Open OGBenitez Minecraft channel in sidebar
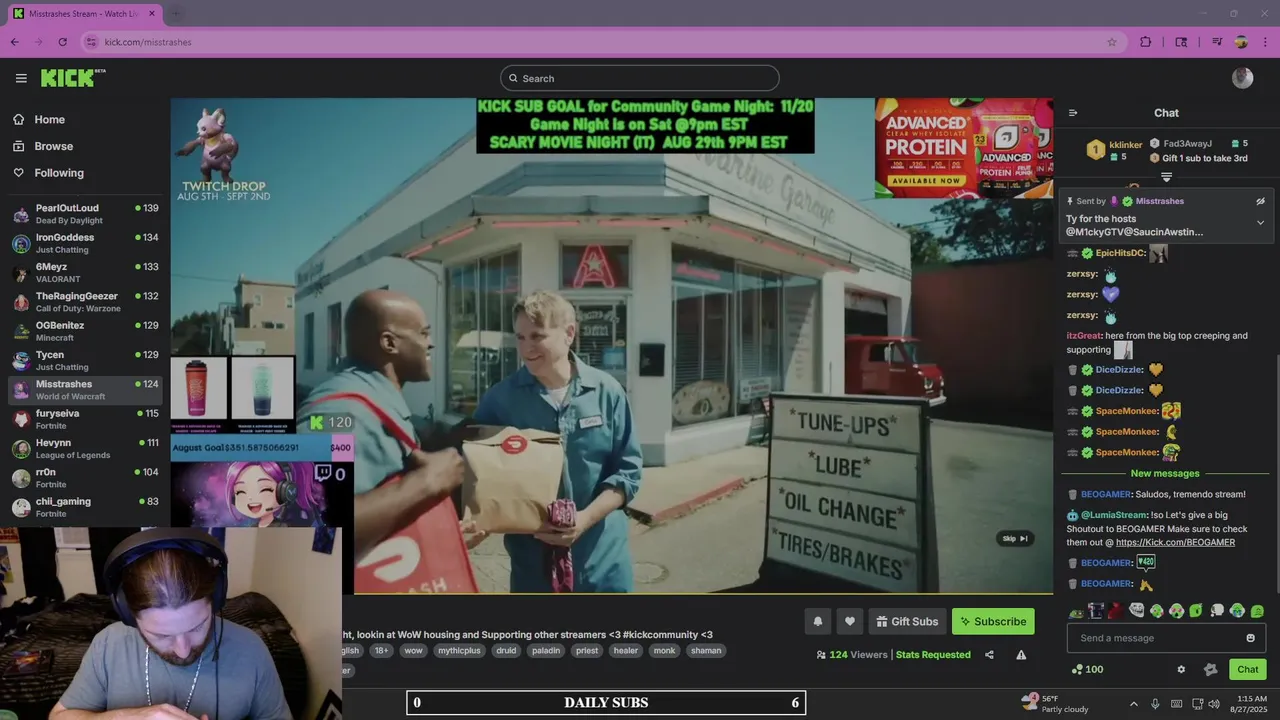 coord(85,331)
